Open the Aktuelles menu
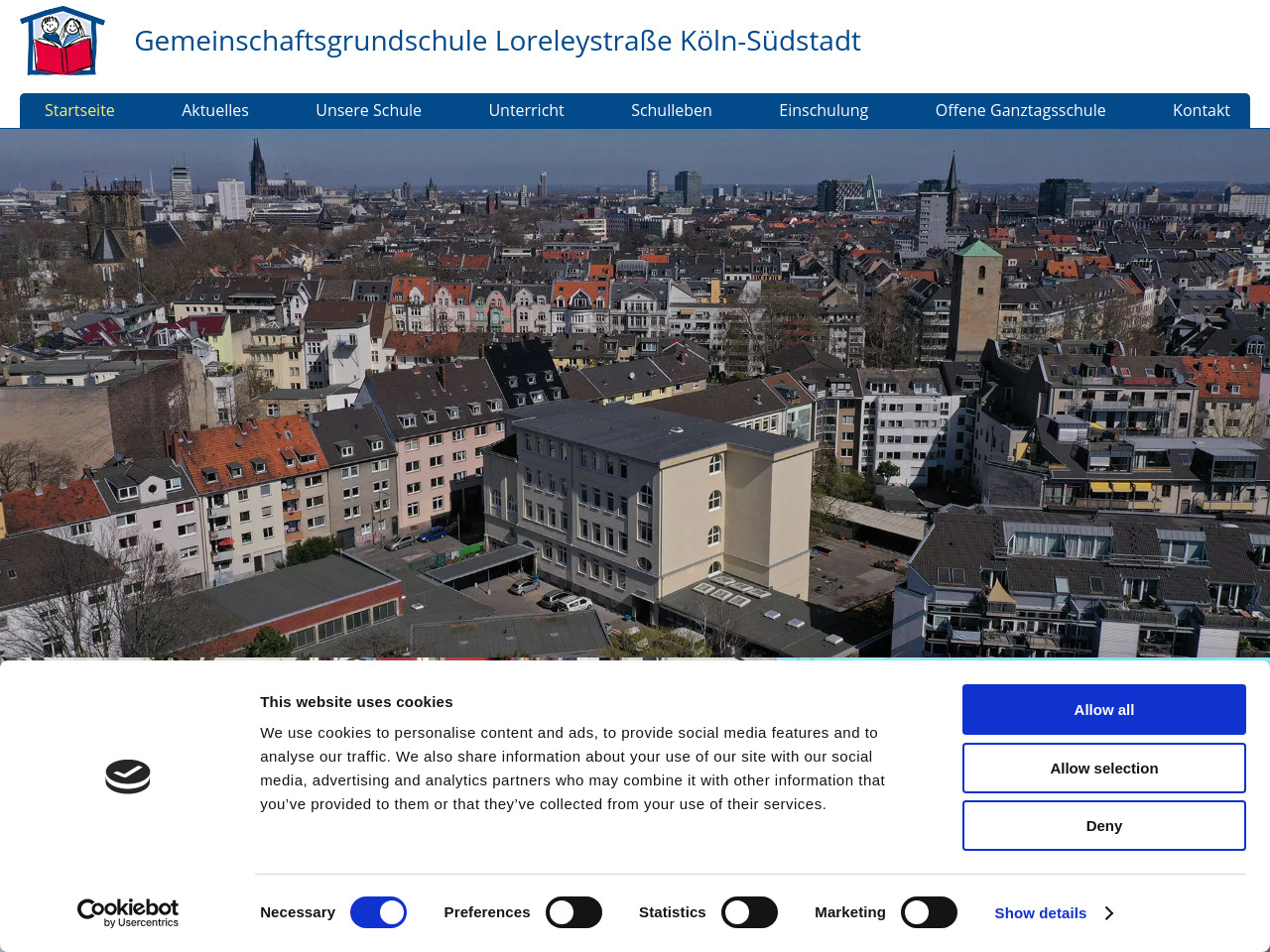The height and width of the screenshot is (952, 1270). click(215, 111)
